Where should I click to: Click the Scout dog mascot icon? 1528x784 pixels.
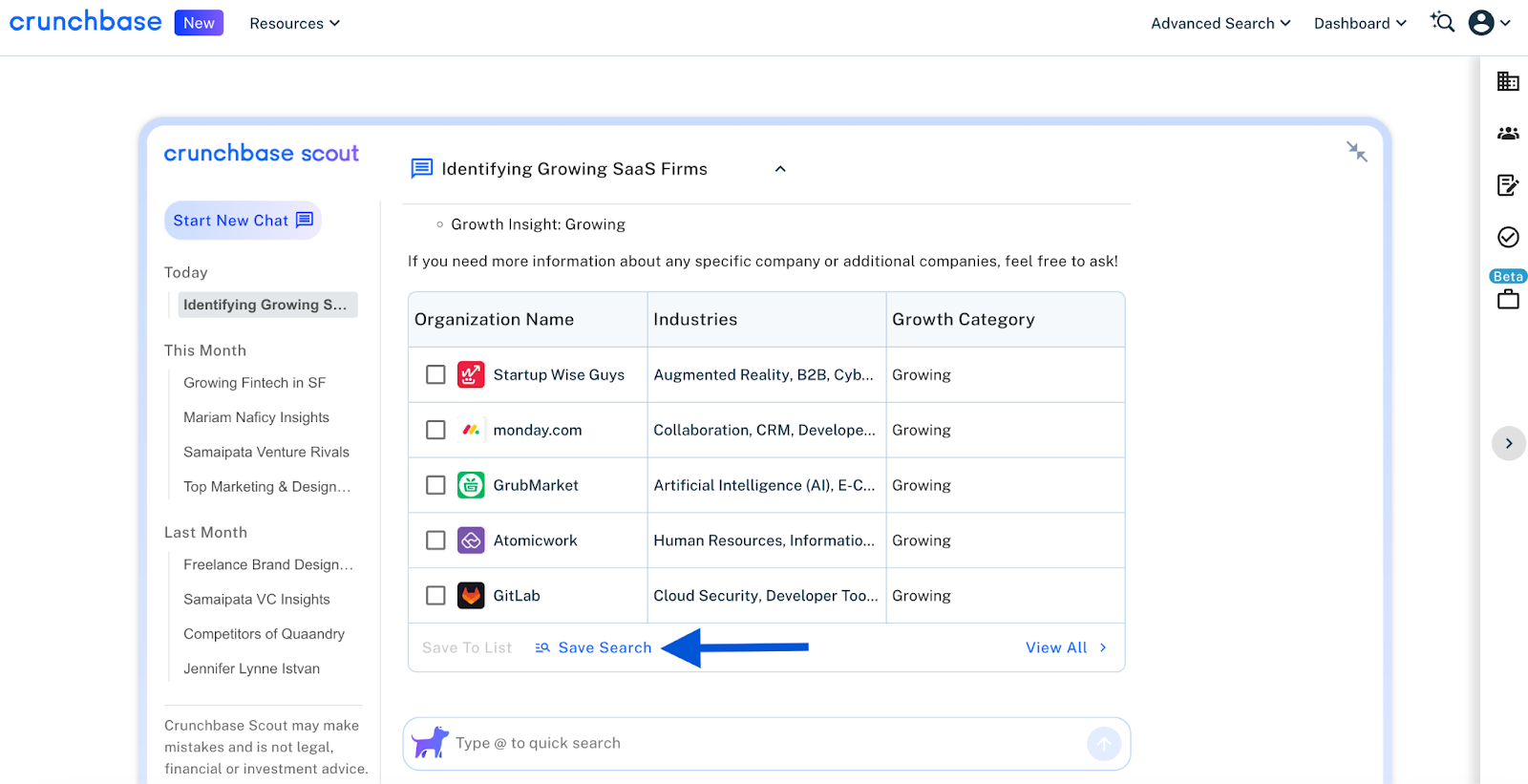430,742
